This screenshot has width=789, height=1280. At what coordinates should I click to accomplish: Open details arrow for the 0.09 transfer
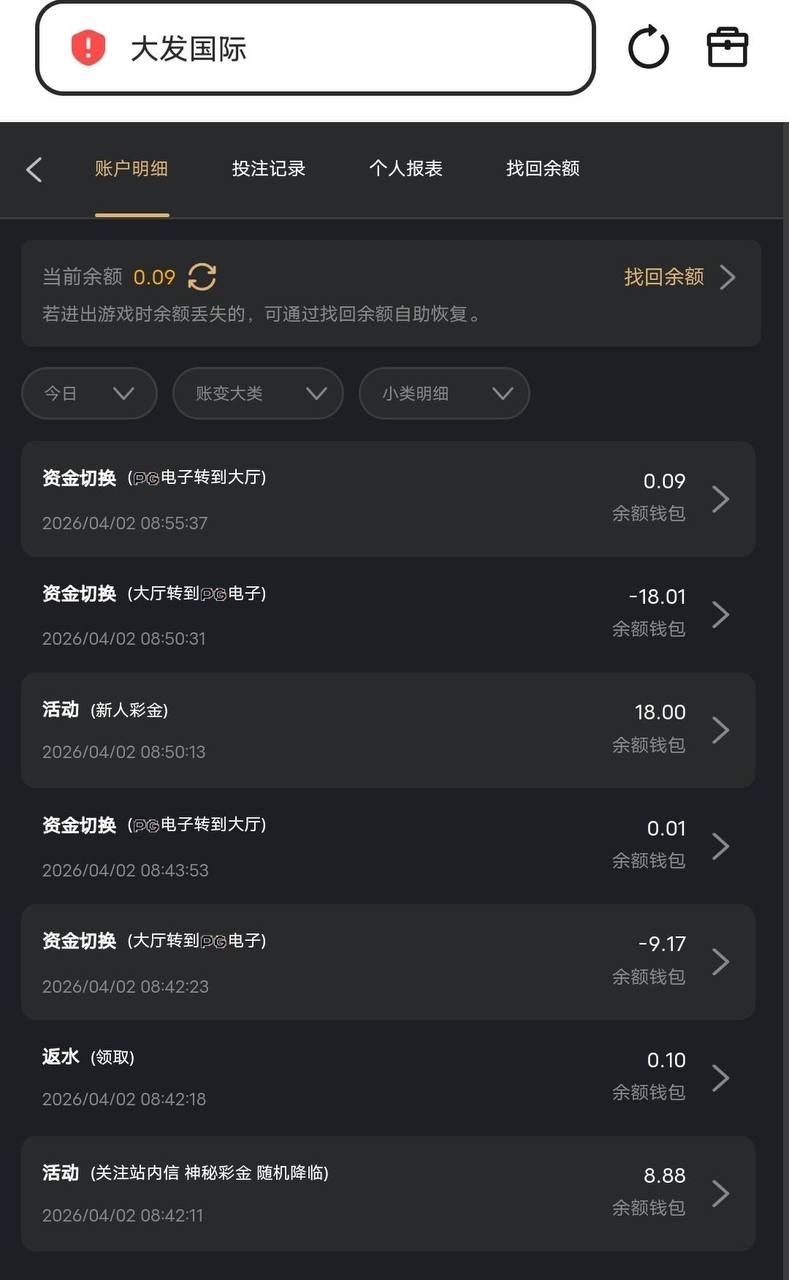click(720, 498)
